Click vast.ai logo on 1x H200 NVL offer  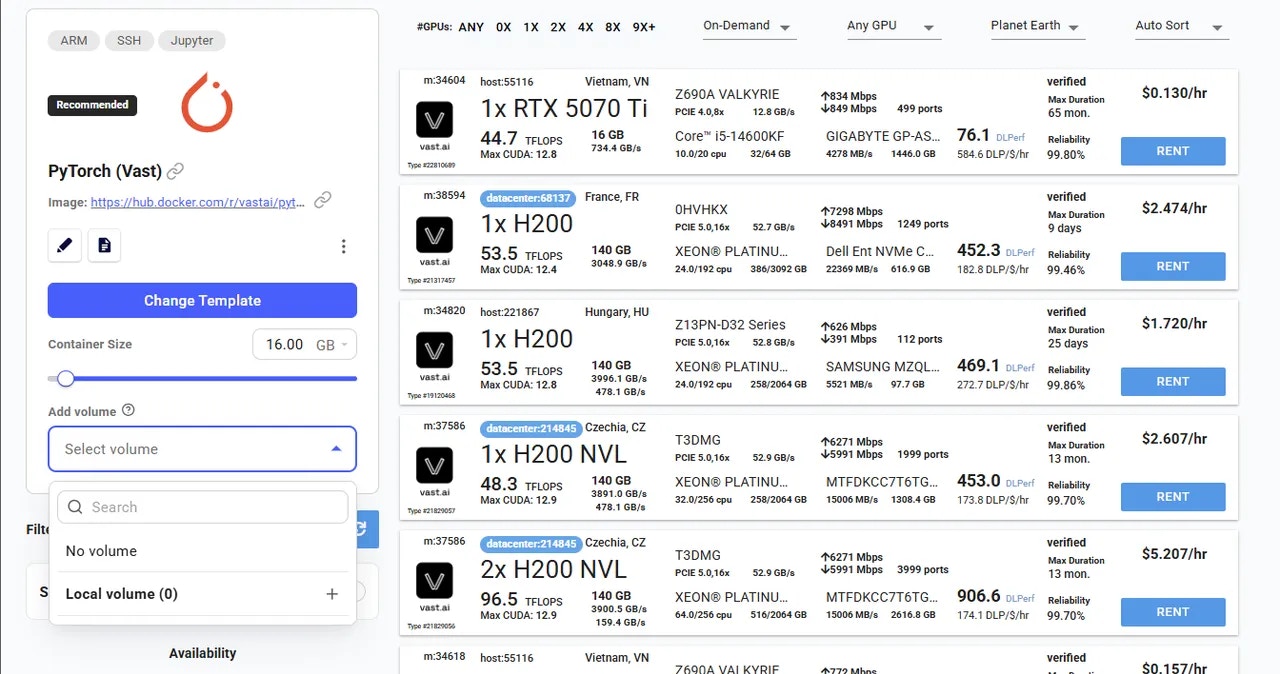434,465
